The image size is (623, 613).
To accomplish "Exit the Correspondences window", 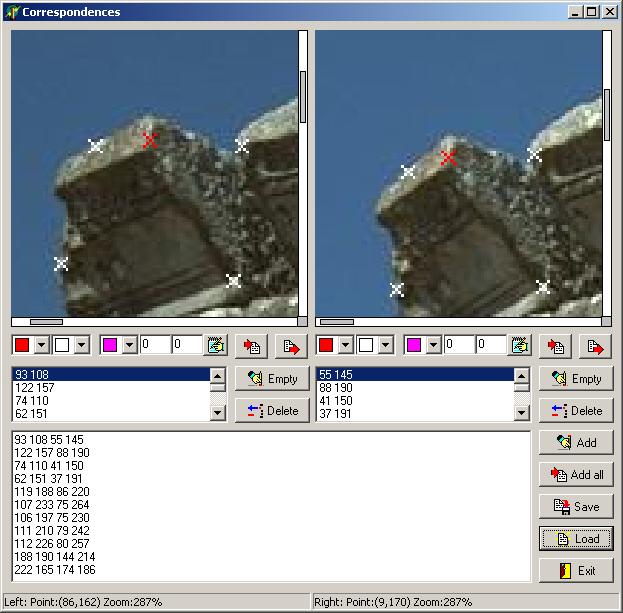I will tap(576, 570).
